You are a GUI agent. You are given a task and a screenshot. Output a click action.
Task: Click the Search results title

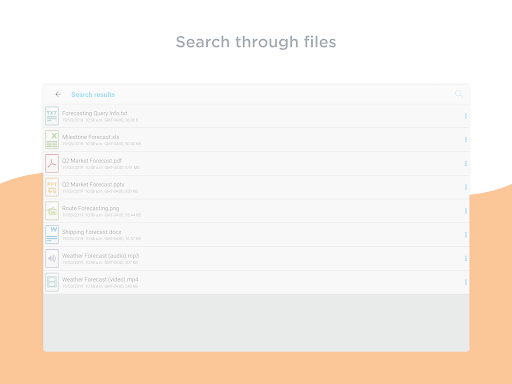click(93, 95)
